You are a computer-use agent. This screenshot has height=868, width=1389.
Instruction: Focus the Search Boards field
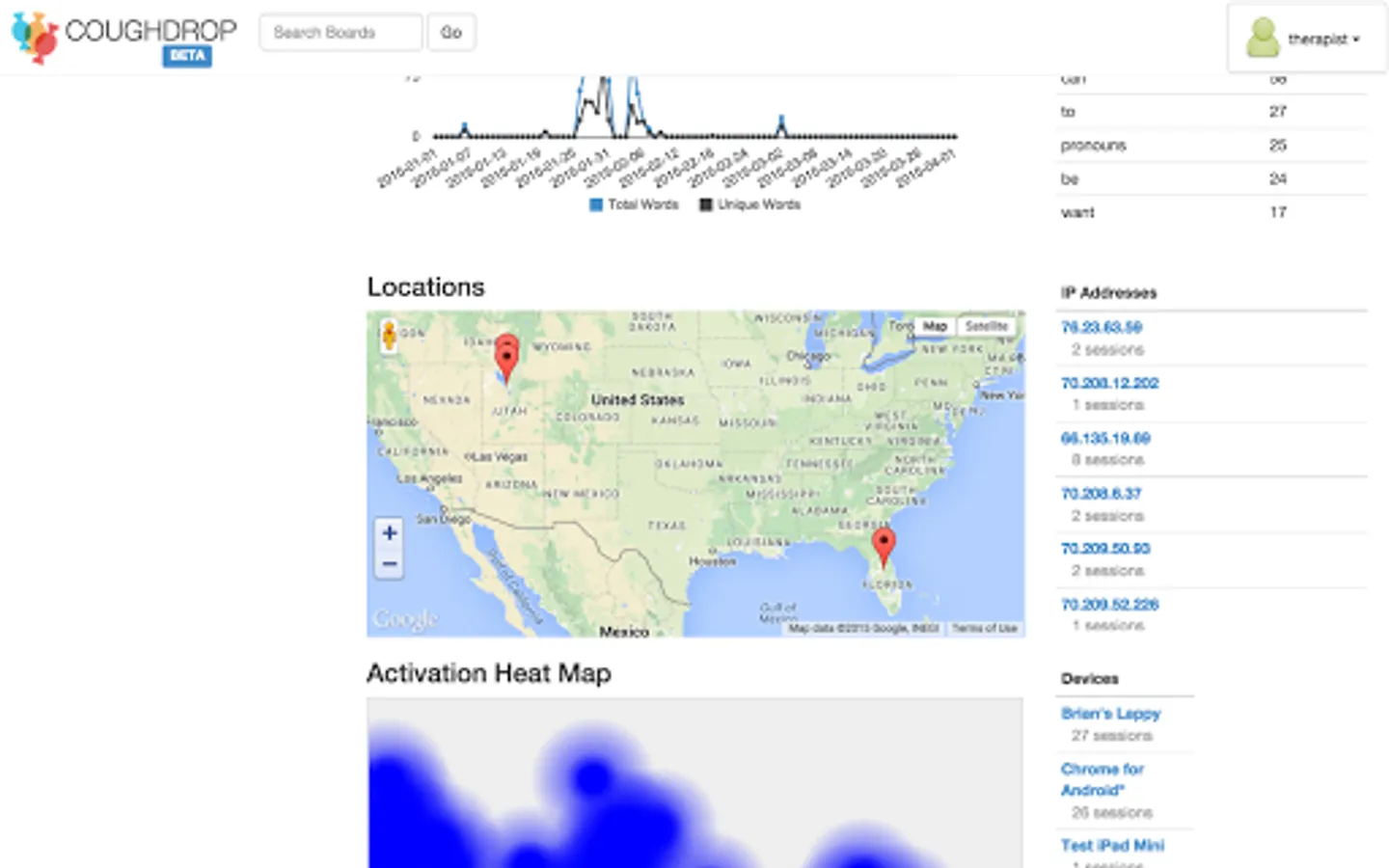340,33
